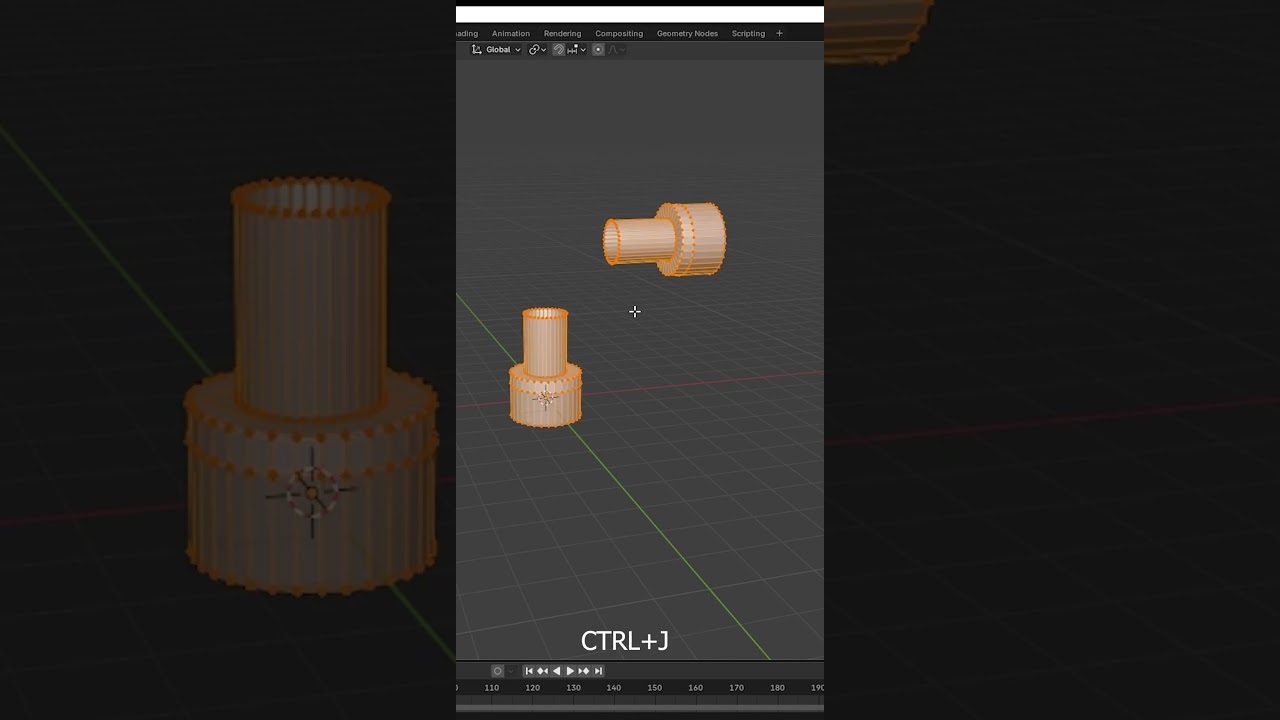Viewport: 1280px width, 720px height.
Task: Toggle the auto keying record button
Action: tap(497, 671)
